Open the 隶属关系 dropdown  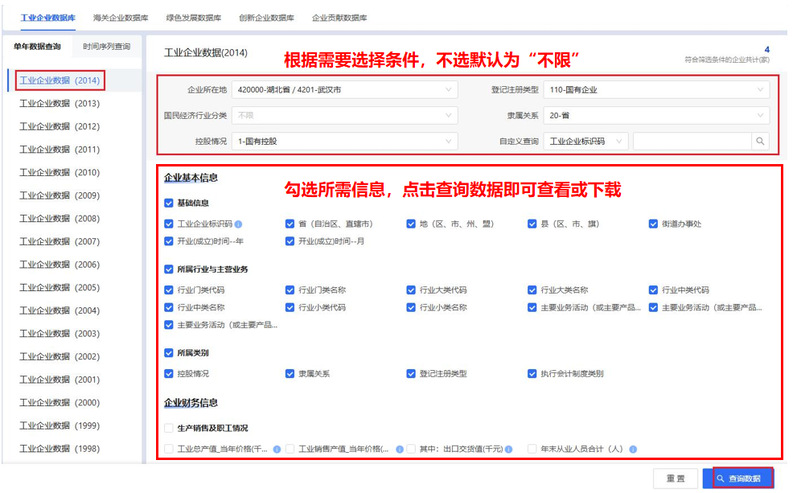pos(657,115)
